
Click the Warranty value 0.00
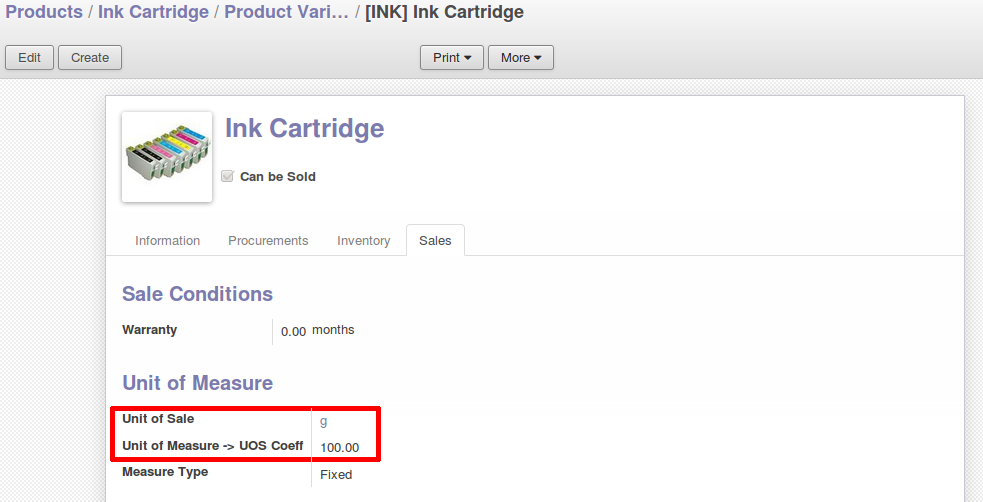[x=293, y=331]
